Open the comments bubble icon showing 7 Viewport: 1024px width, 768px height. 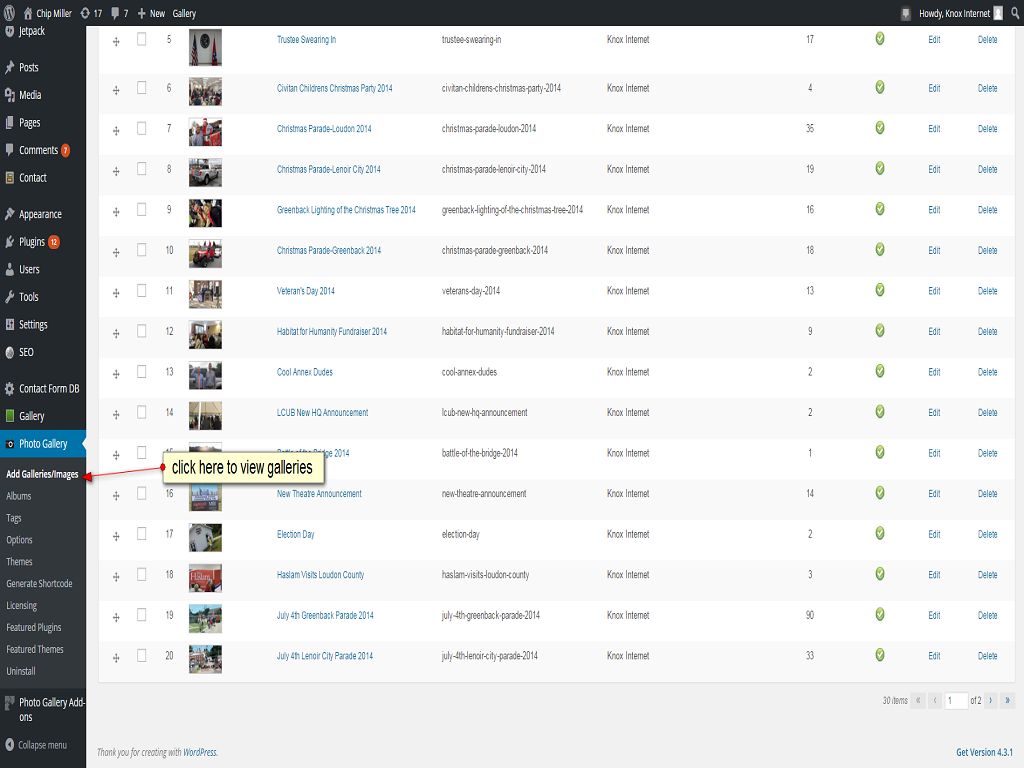coord(115,13)
